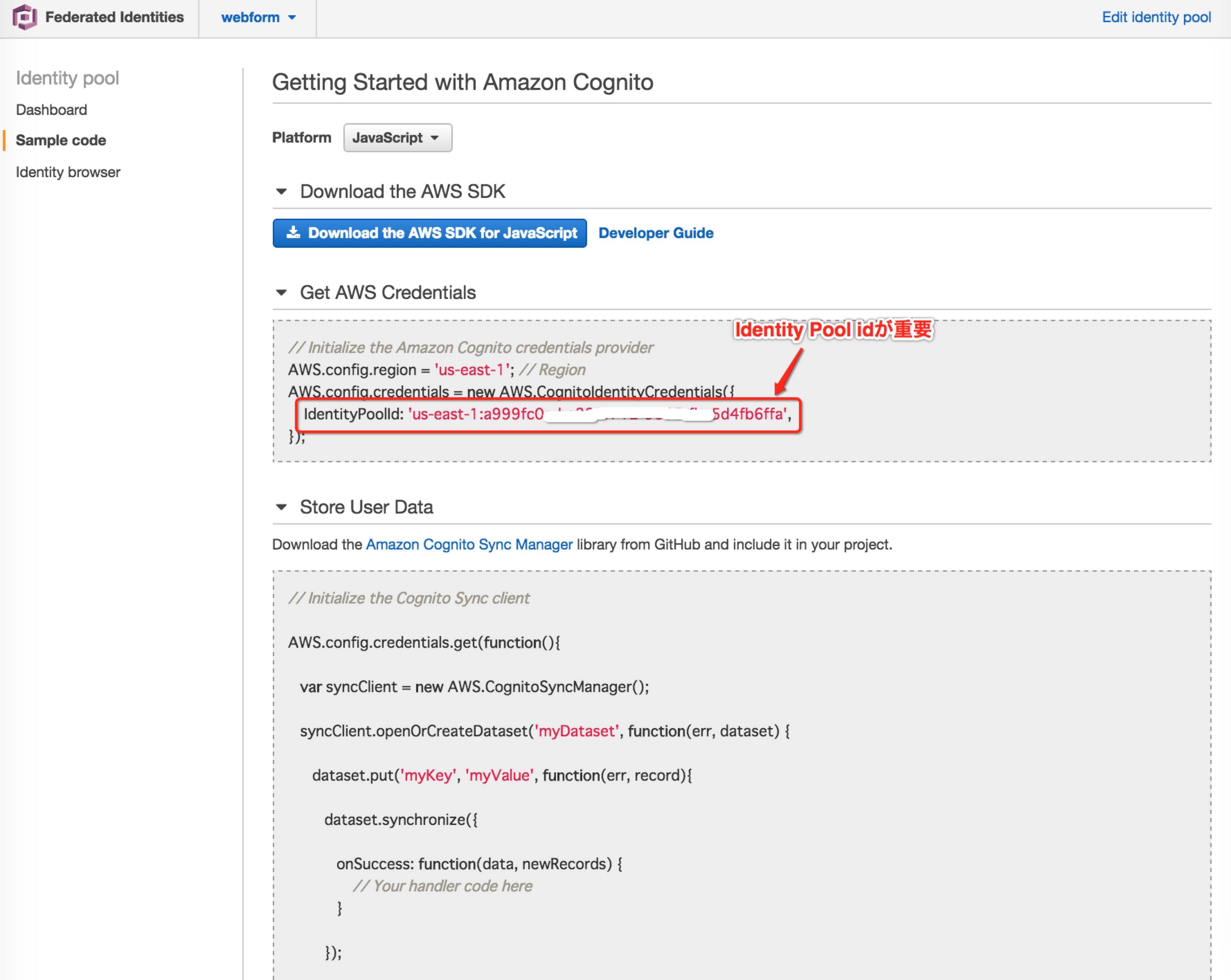Select Sample code in the sidebar
The width and height of the screenshot is (1231, 980).
(61, 140)
